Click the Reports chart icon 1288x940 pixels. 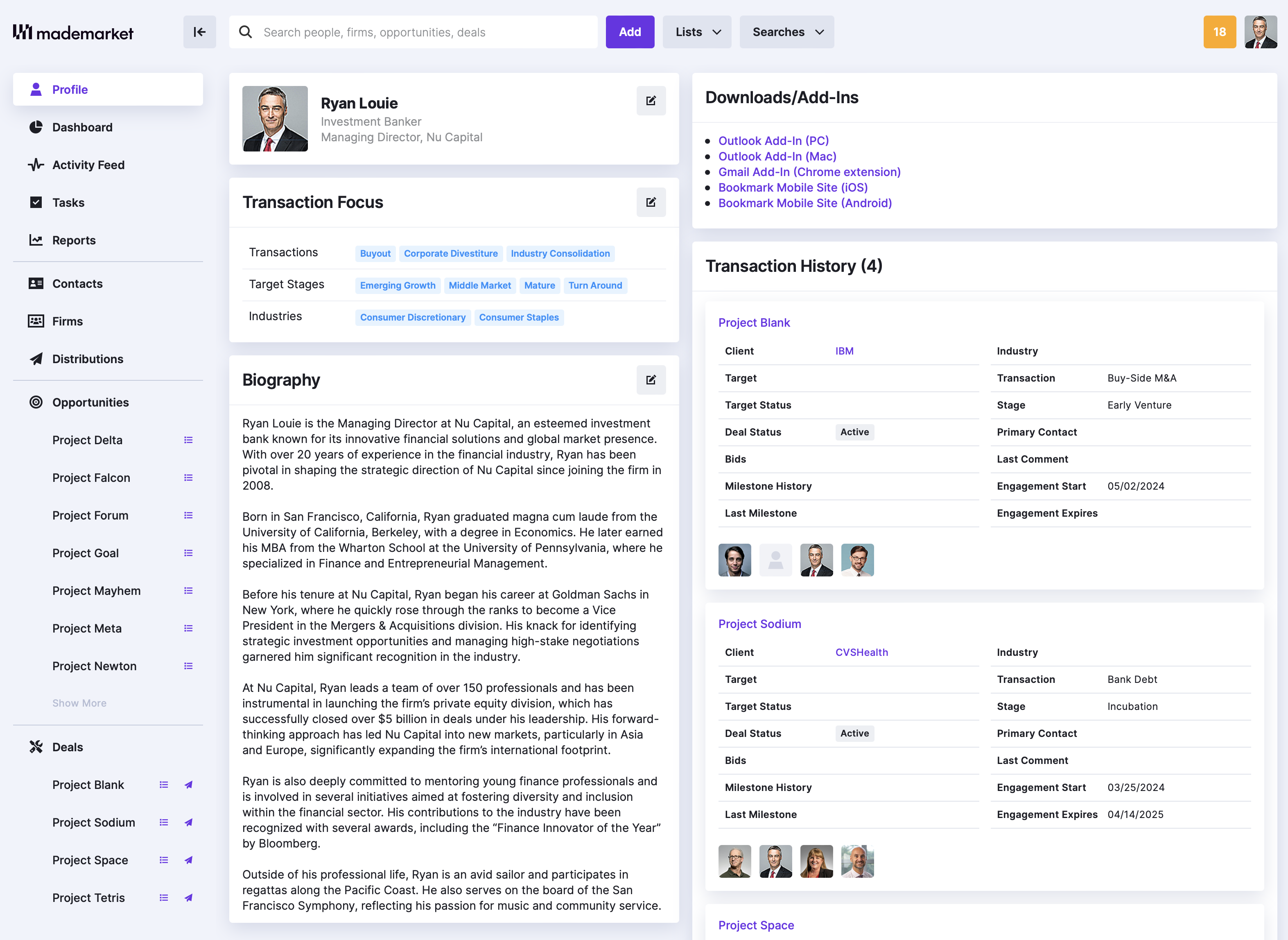point(36,240)
